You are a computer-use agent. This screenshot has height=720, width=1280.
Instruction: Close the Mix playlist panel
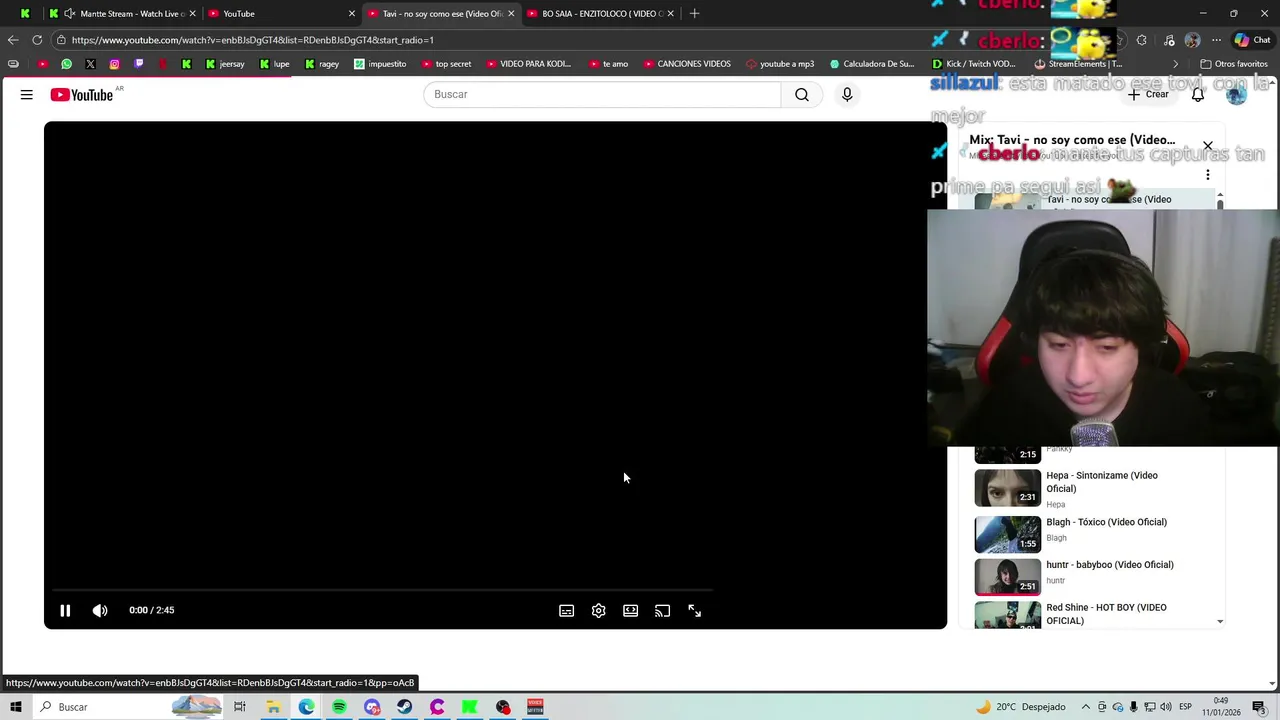pos(1208,146)
